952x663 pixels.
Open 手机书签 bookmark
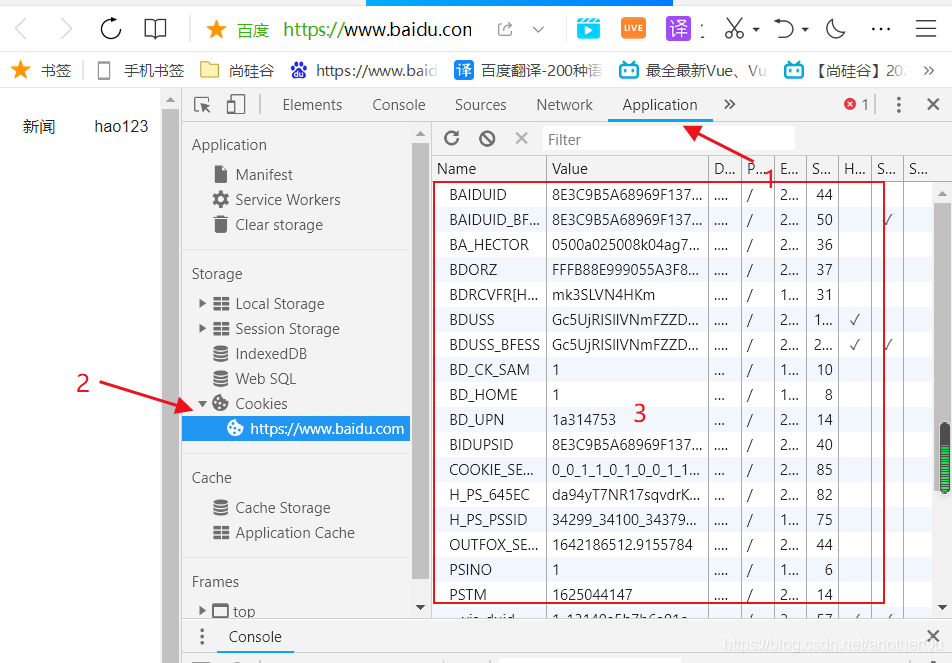tap(140, 70)
